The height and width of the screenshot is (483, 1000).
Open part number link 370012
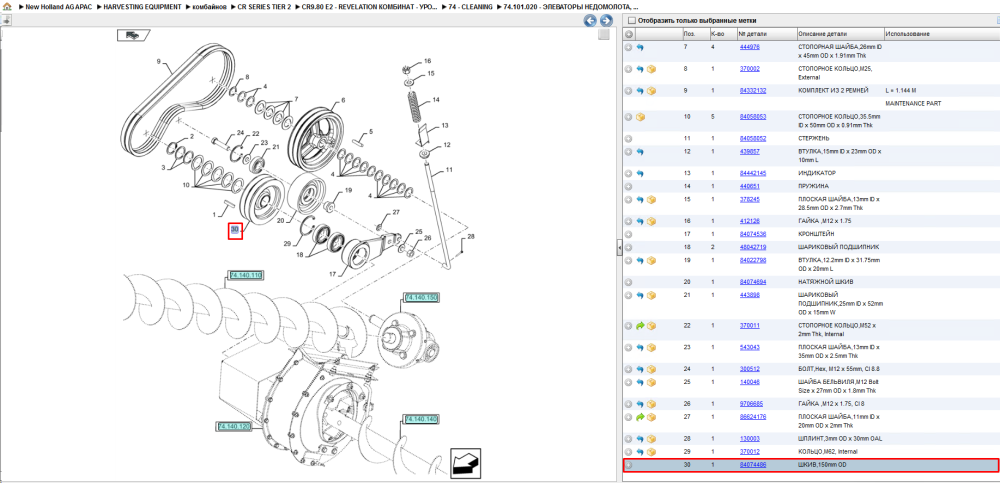tap(749, 452)
